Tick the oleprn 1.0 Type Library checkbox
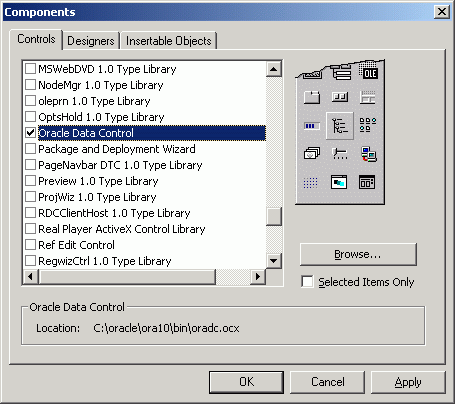The width and height of the screenshot is (455, 404). (x=30, y=101)
